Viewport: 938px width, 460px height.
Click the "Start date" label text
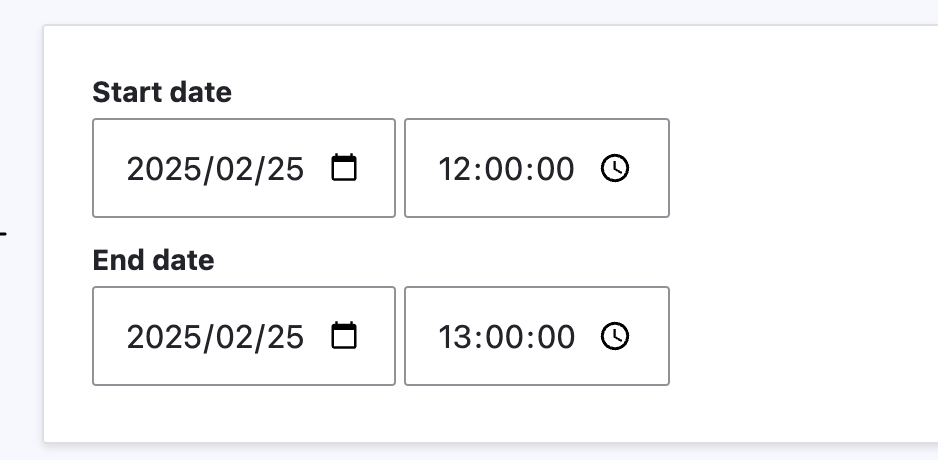(x=162, y=93)
